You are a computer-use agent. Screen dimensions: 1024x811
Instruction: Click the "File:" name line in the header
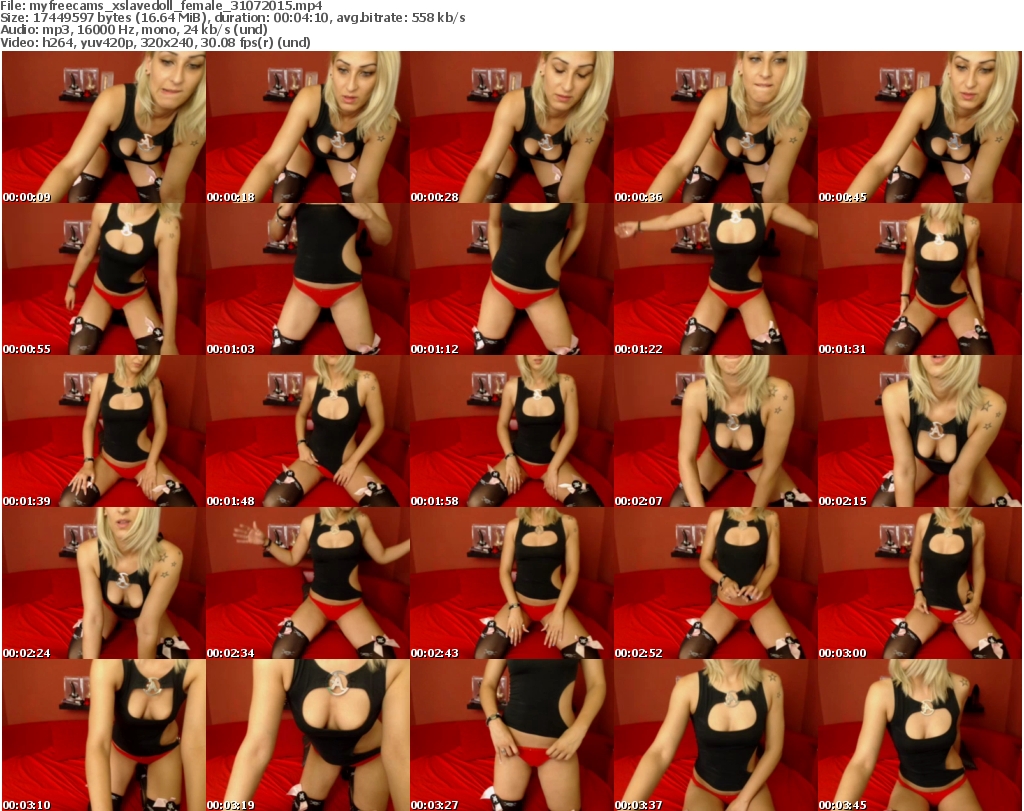(161, 6)
